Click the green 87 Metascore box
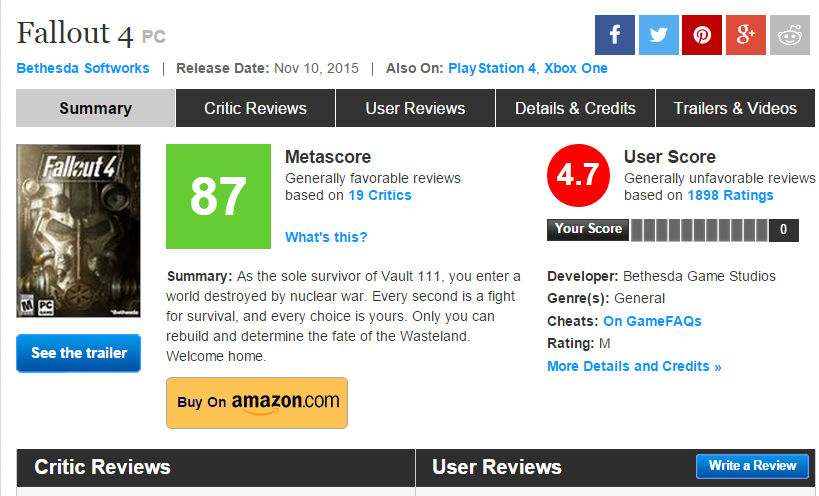The height and width of the screenshot is (496, 819). 218,196
